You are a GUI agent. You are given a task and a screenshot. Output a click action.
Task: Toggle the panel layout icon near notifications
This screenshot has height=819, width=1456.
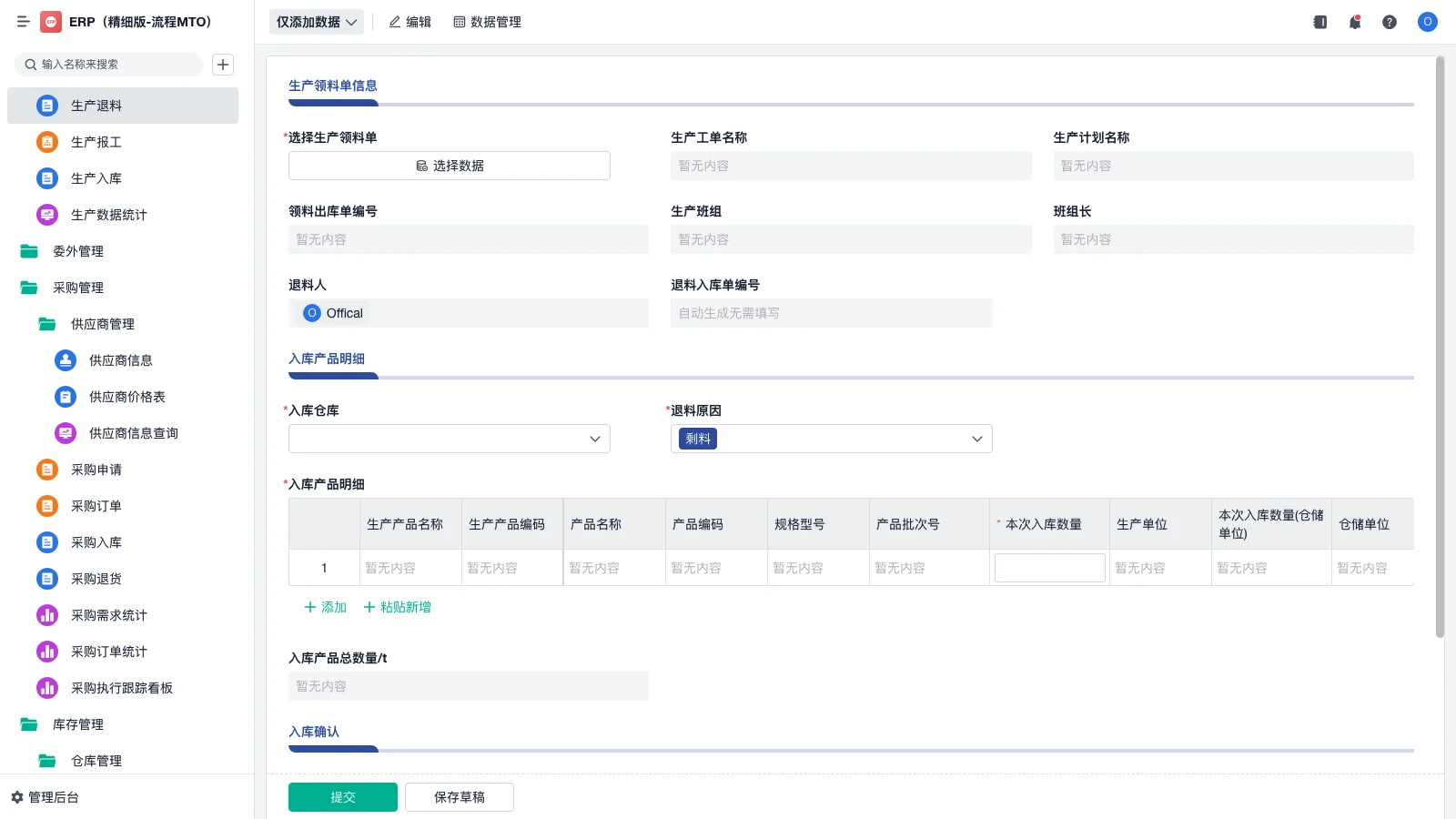coord(1319,22)
